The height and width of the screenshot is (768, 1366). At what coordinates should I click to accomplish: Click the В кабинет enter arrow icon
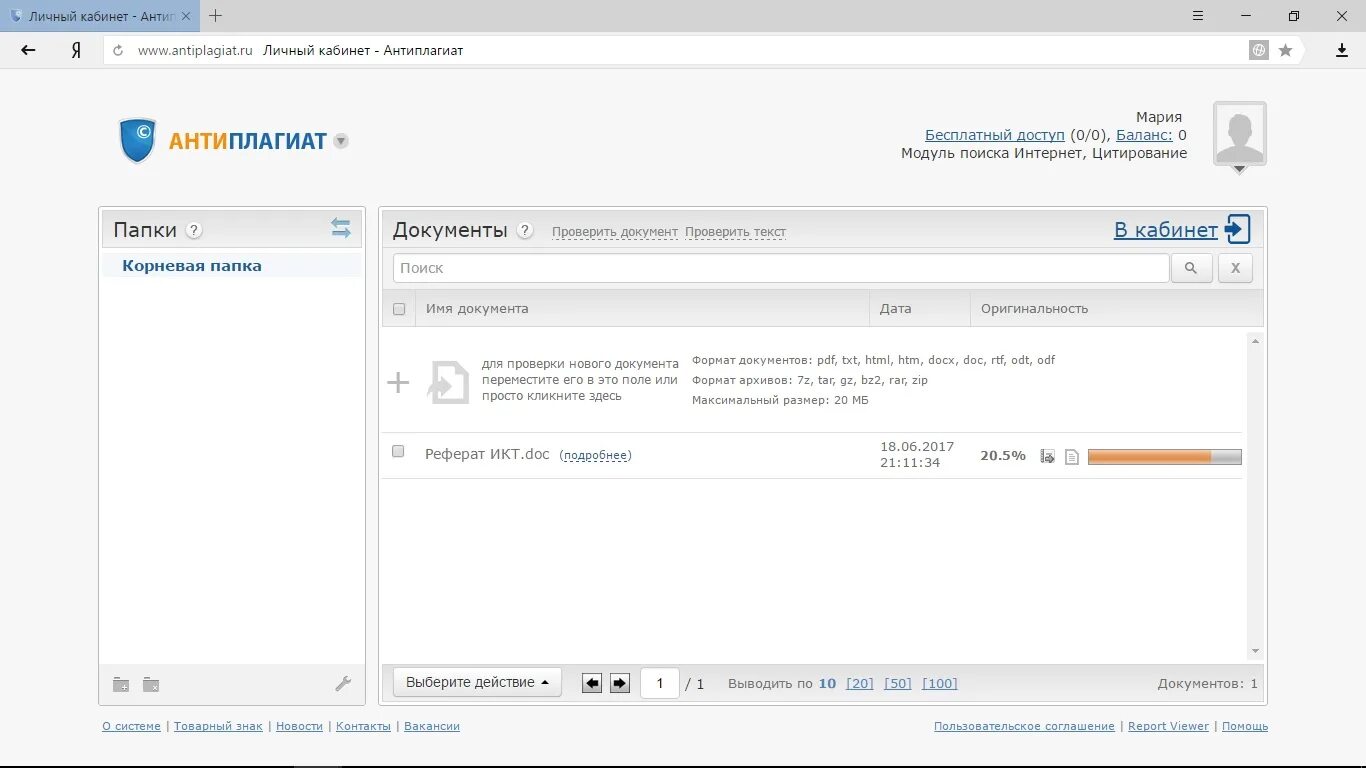coord(1238,229)
